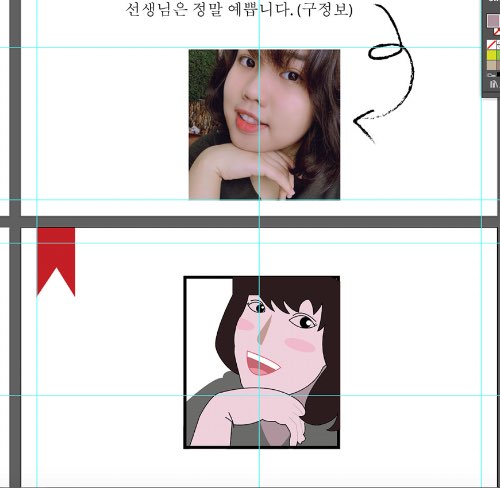Select the Korean text line '선생님은 정말 예쁩니다'
The width and height of the screenshot is (500, 488).
208,10
